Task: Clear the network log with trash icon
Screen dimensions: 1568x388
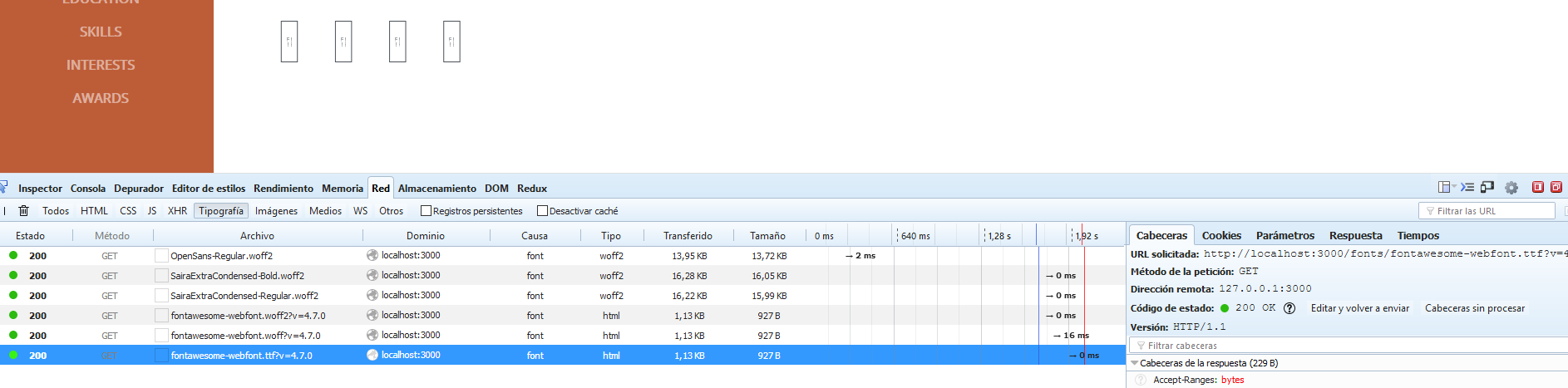Action: coord(24,211)
